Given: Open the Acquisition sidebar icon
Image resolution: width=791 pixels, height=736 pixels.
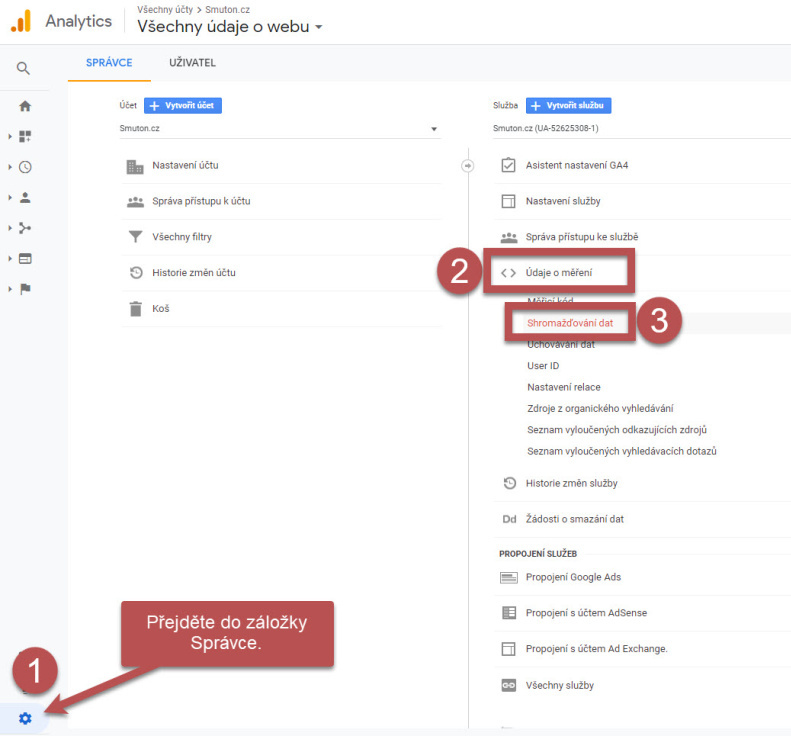Looking at the screenshot, I should pos(25,228).
